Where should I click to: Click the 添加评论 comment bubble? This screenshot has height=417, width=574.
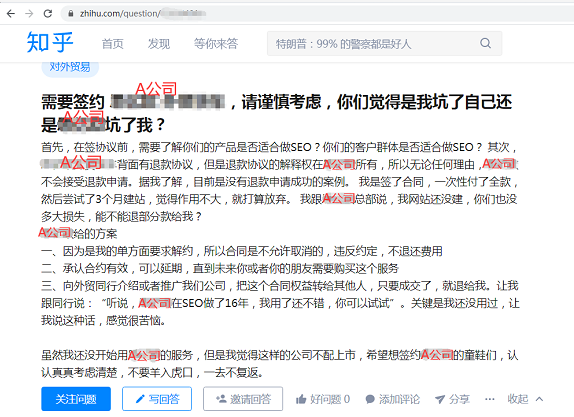(370, 399)
